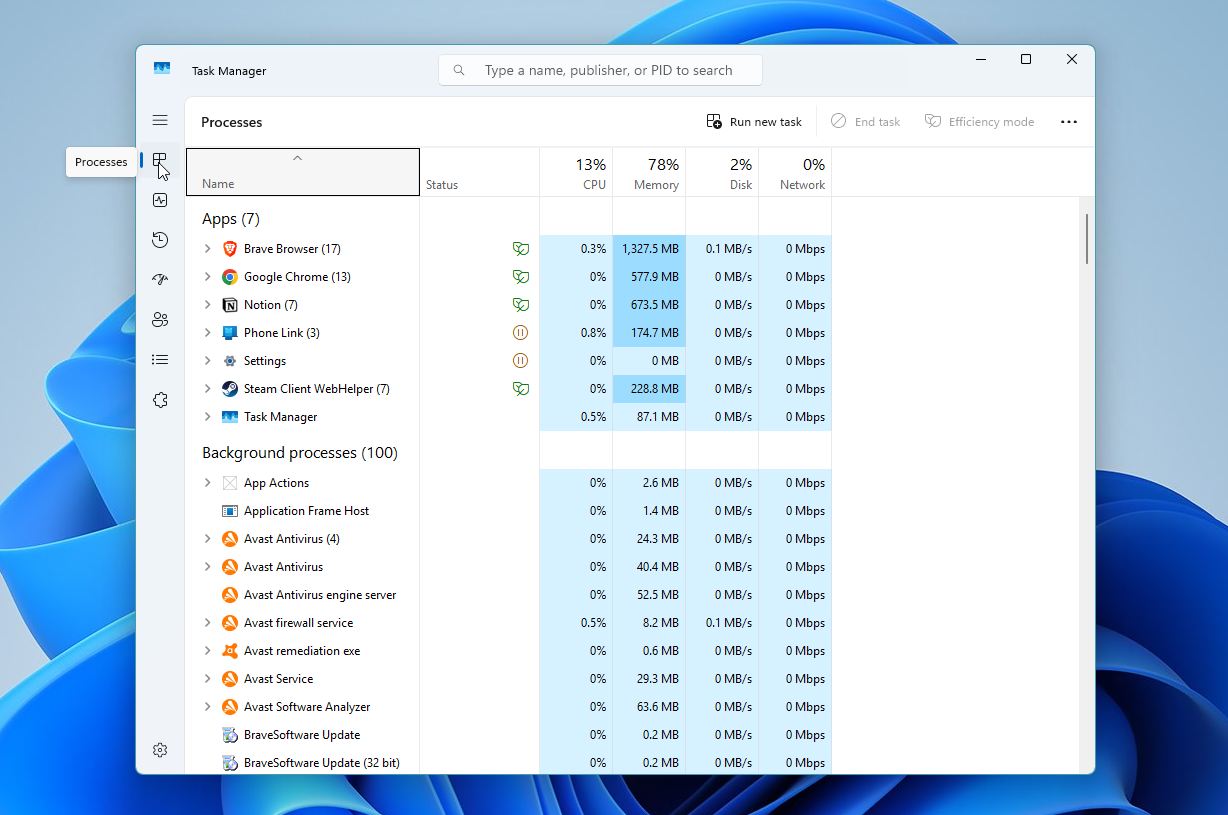Click the Application Frame Host icon
The height and width of the screenshot is (815, 1228).
[230, 511]
